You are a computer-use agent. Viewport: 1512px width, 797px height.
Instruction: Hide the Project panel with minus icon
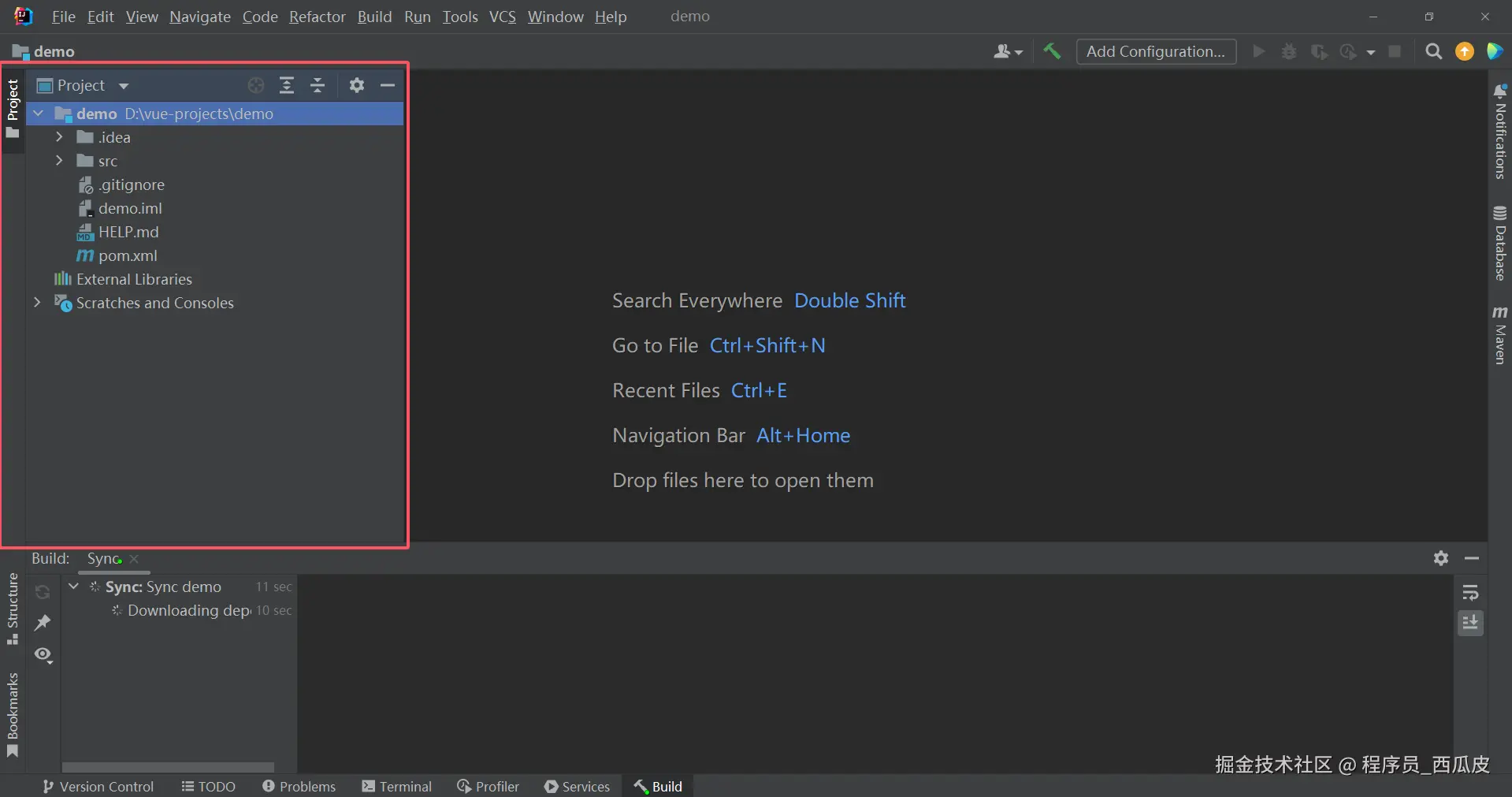click(388, 85)
